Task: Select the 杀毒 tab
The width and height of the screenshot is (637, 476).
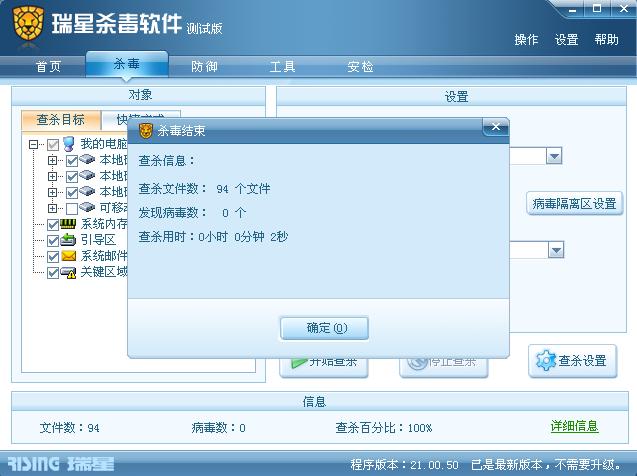Action: (x=127, y=64)
